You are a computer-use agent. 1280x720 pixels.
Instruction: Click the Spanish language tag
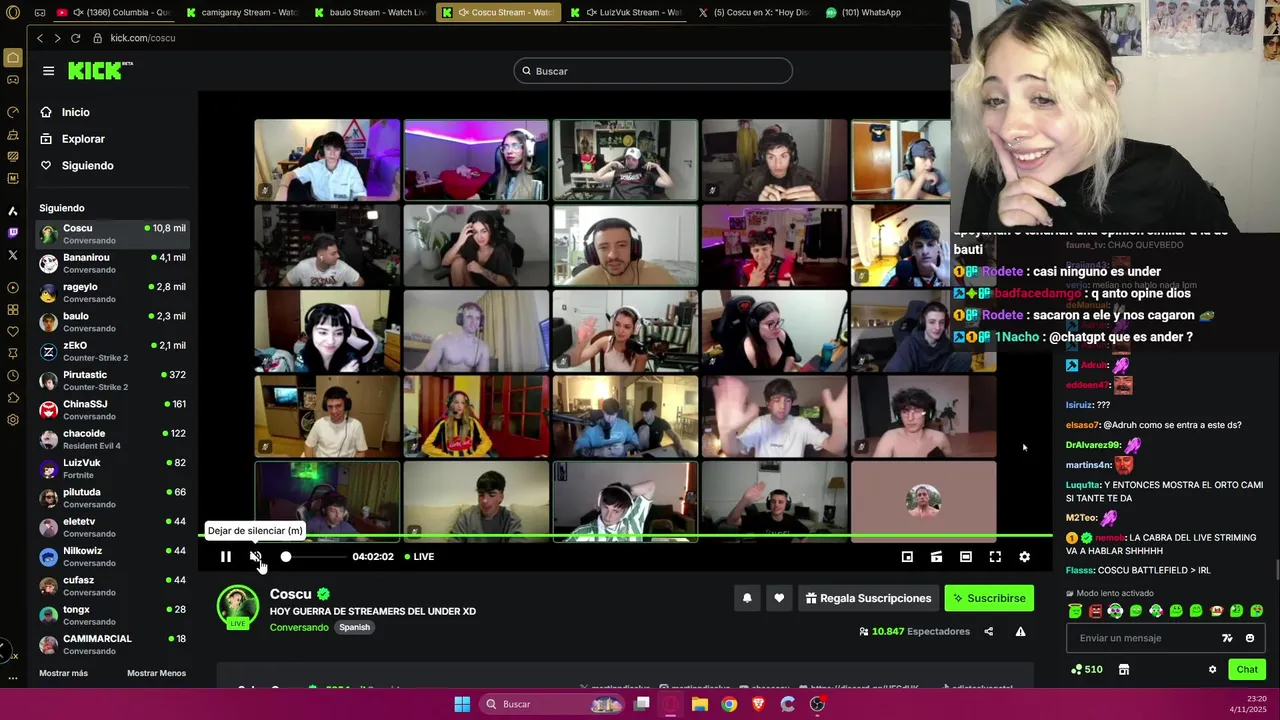click(x=354, y=628)
